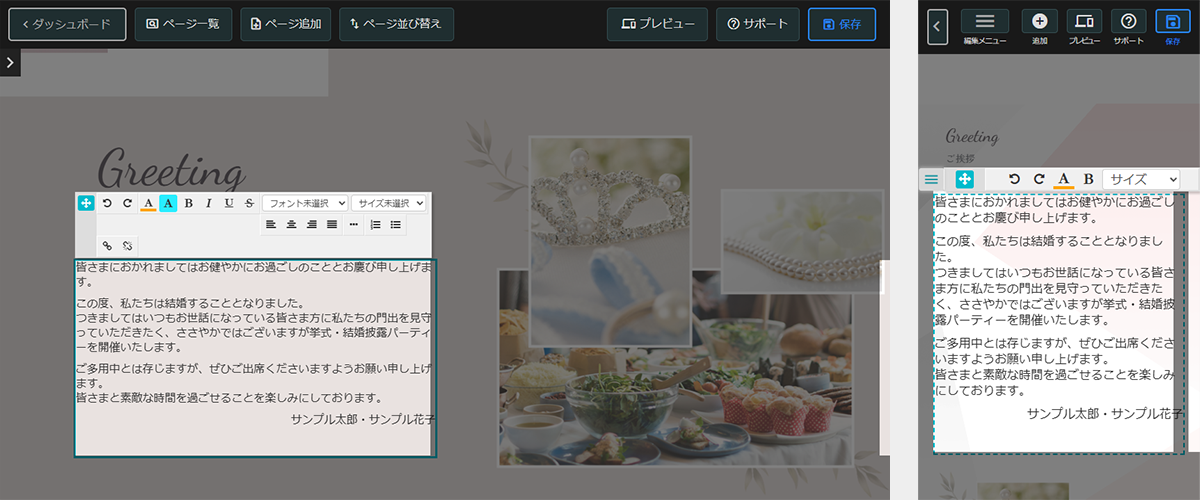Align text left
1200x500 pixels.
point(271,225)
